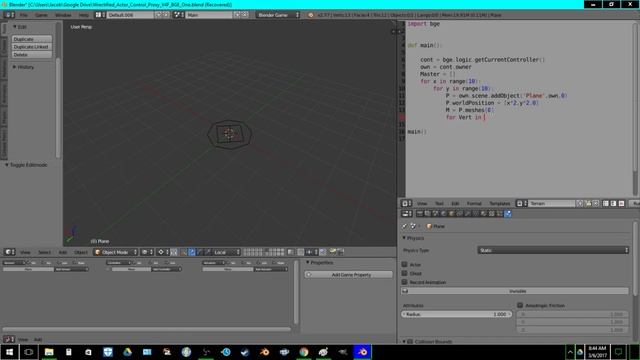Select the highlighted Physics properties tab icon
This screenshot has height=360, width=640.
[x=508, y=213]
